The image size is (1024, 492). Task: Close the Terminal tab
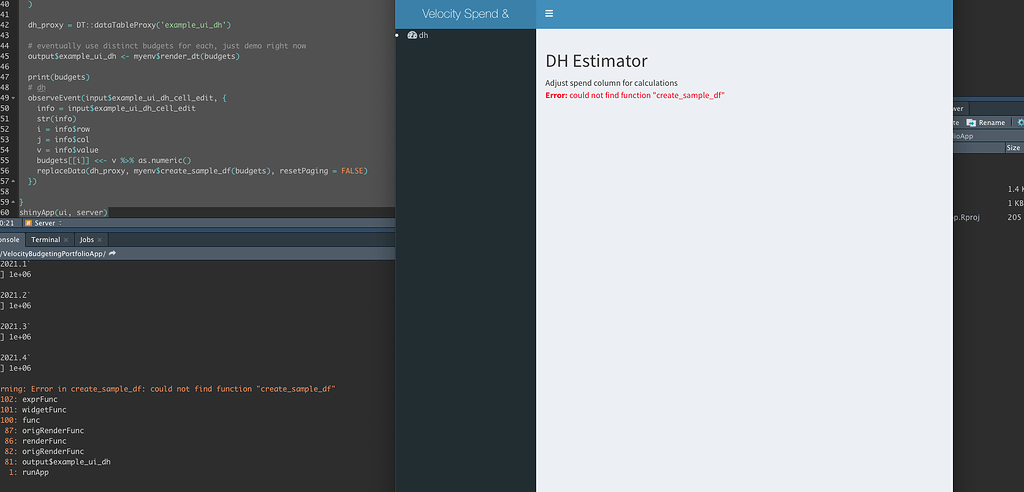pyautogui.click(x=66, y=240)
